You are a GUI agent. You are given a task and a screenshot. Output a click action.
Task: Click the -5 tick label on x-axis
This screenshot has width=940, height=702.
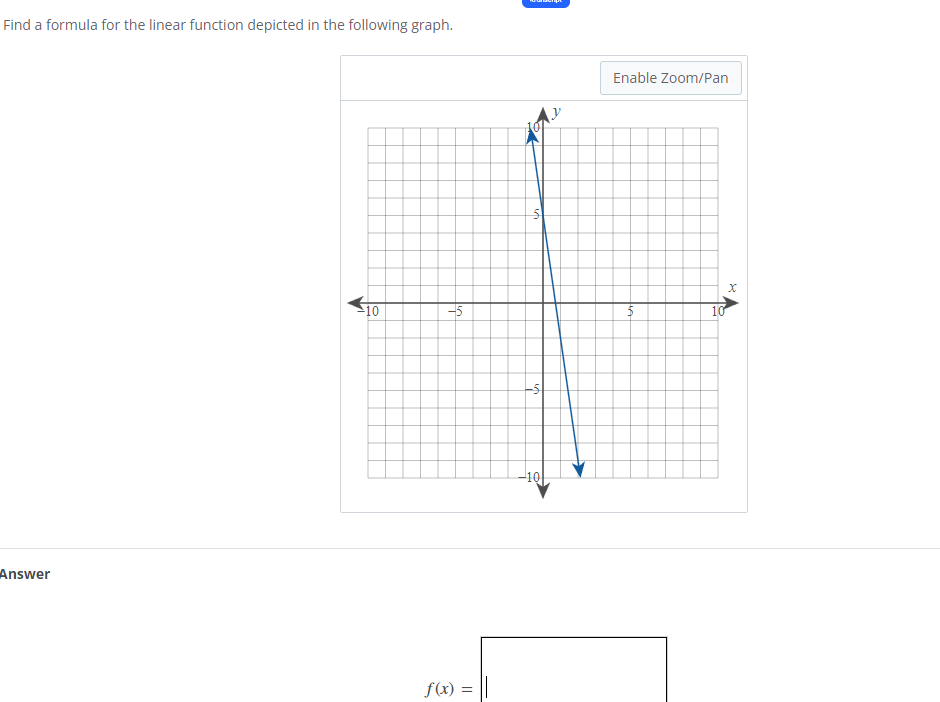(456, 311)
